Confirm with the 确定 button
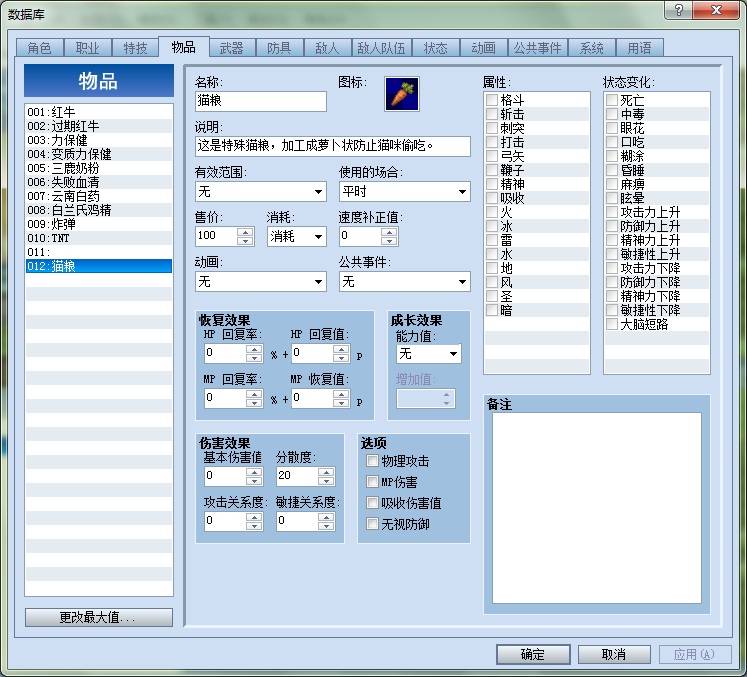Screen dimensions: 747x677 click(533, 655)
